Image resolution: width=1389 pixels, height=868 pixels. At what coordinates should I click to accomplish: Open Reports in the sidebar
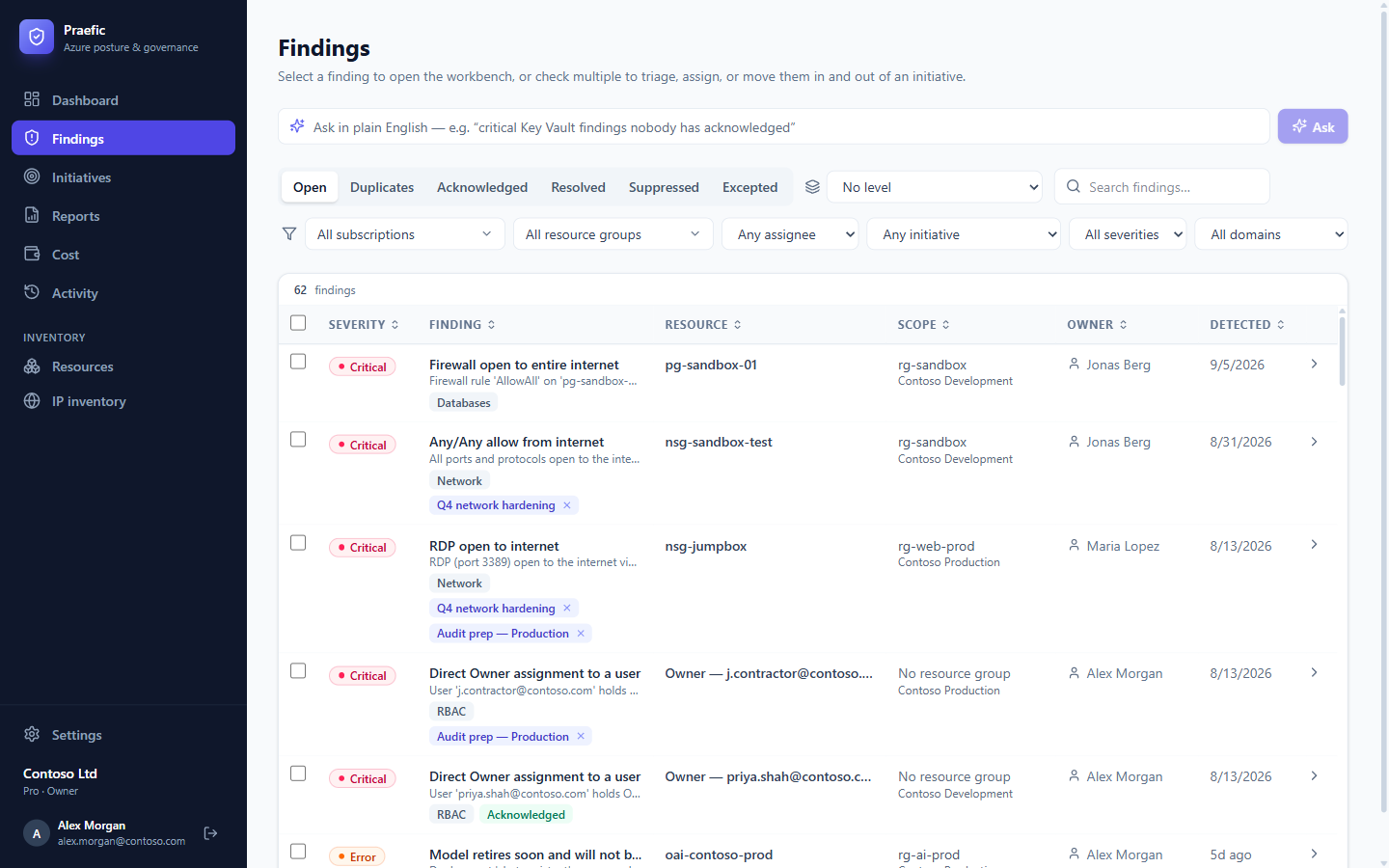123,216
